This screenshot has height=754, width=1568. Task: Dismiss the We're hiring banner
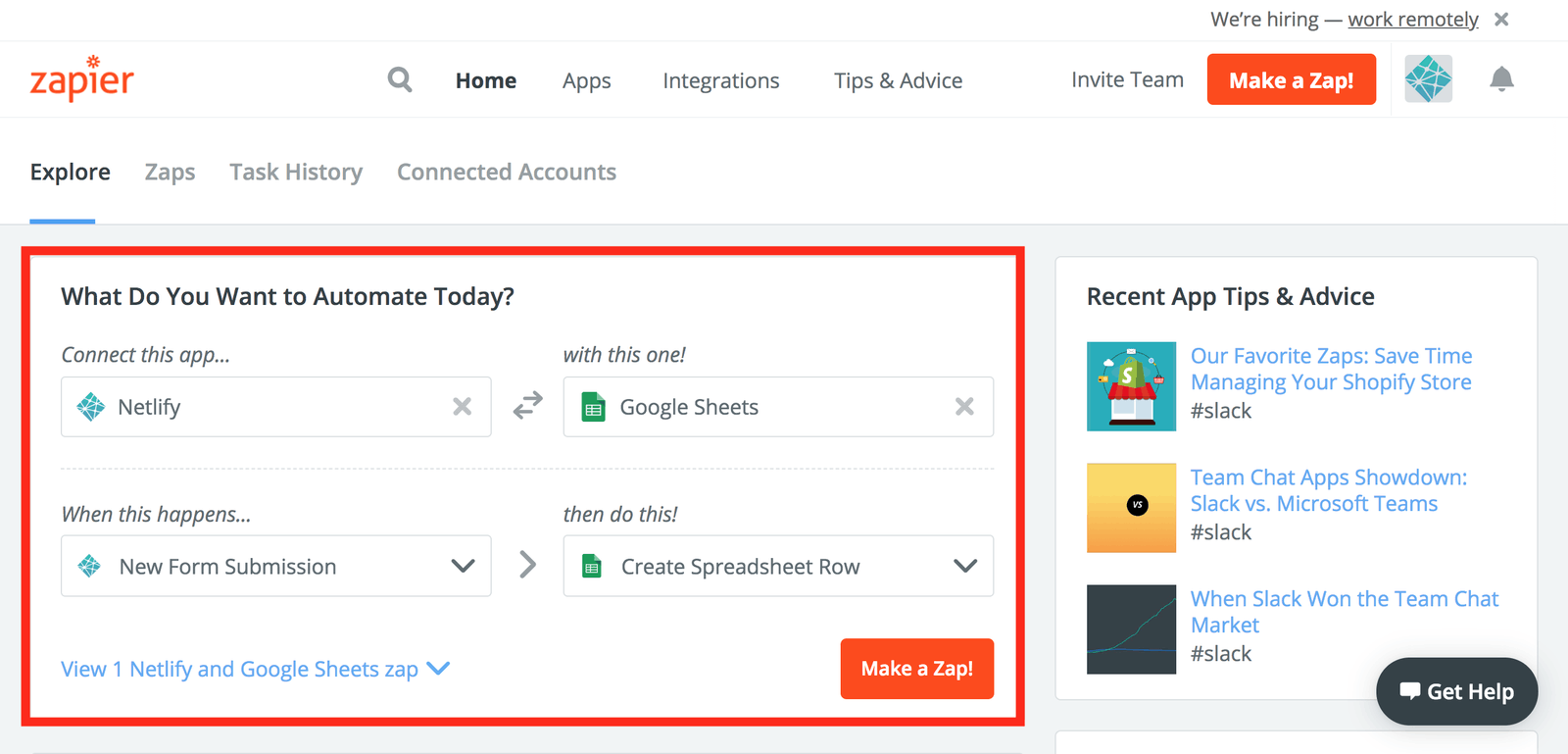[1501, 20]
